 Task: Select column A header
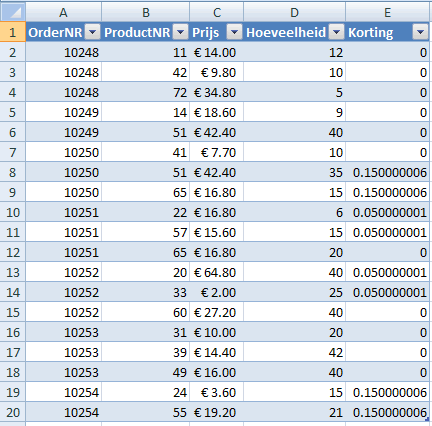[x=63, y=12]
